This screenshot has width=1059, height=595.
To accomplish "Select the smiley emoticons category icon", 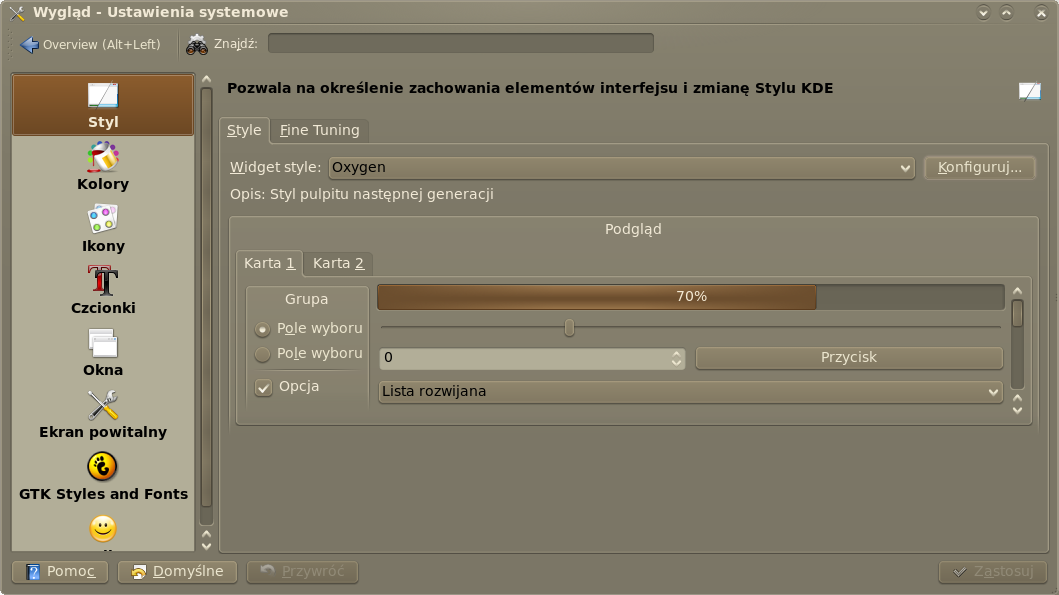I will click(x=103, y=528).
